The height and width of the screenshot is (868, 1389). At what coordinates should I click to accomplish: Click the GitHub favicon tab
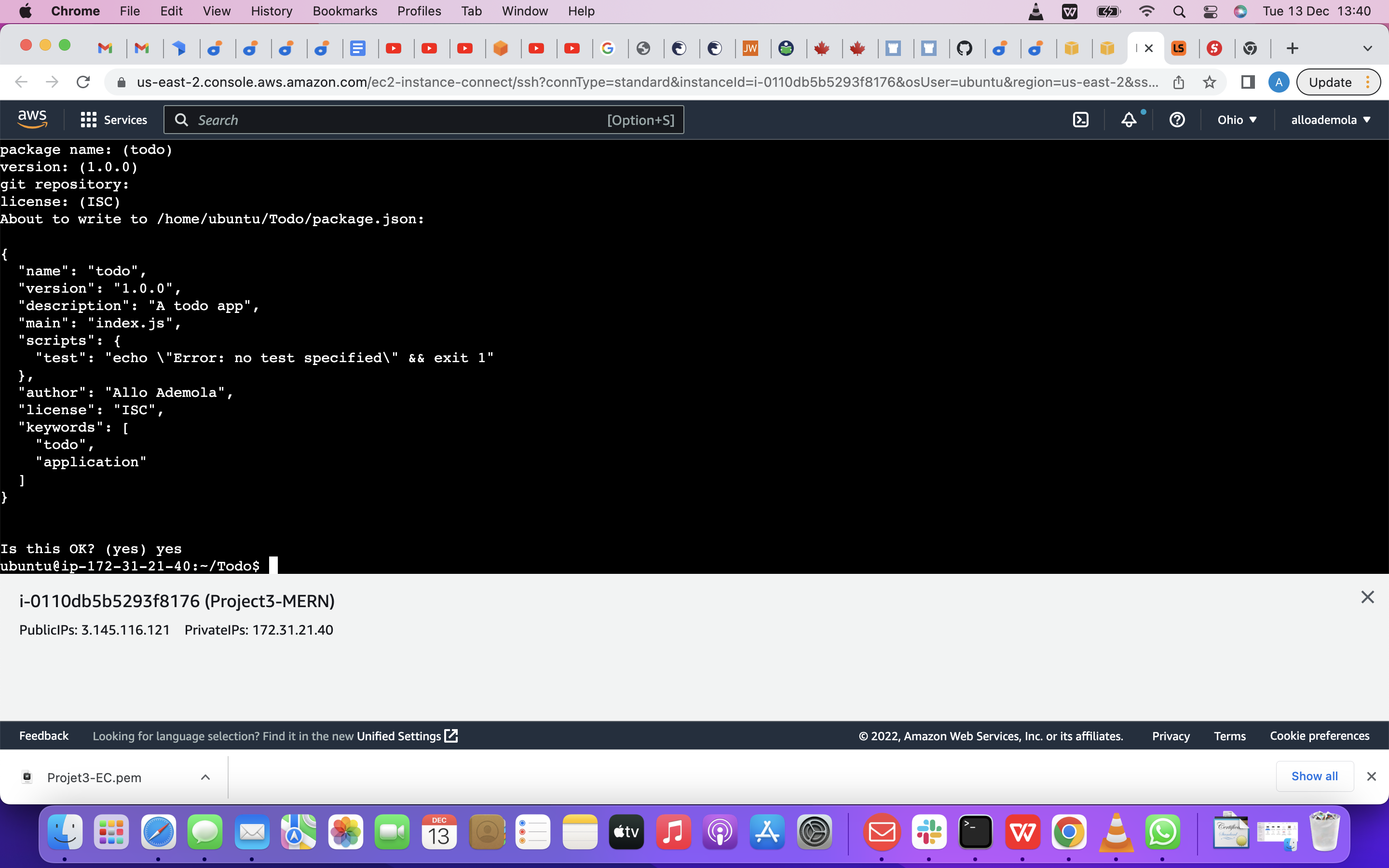tap(966, 48)
